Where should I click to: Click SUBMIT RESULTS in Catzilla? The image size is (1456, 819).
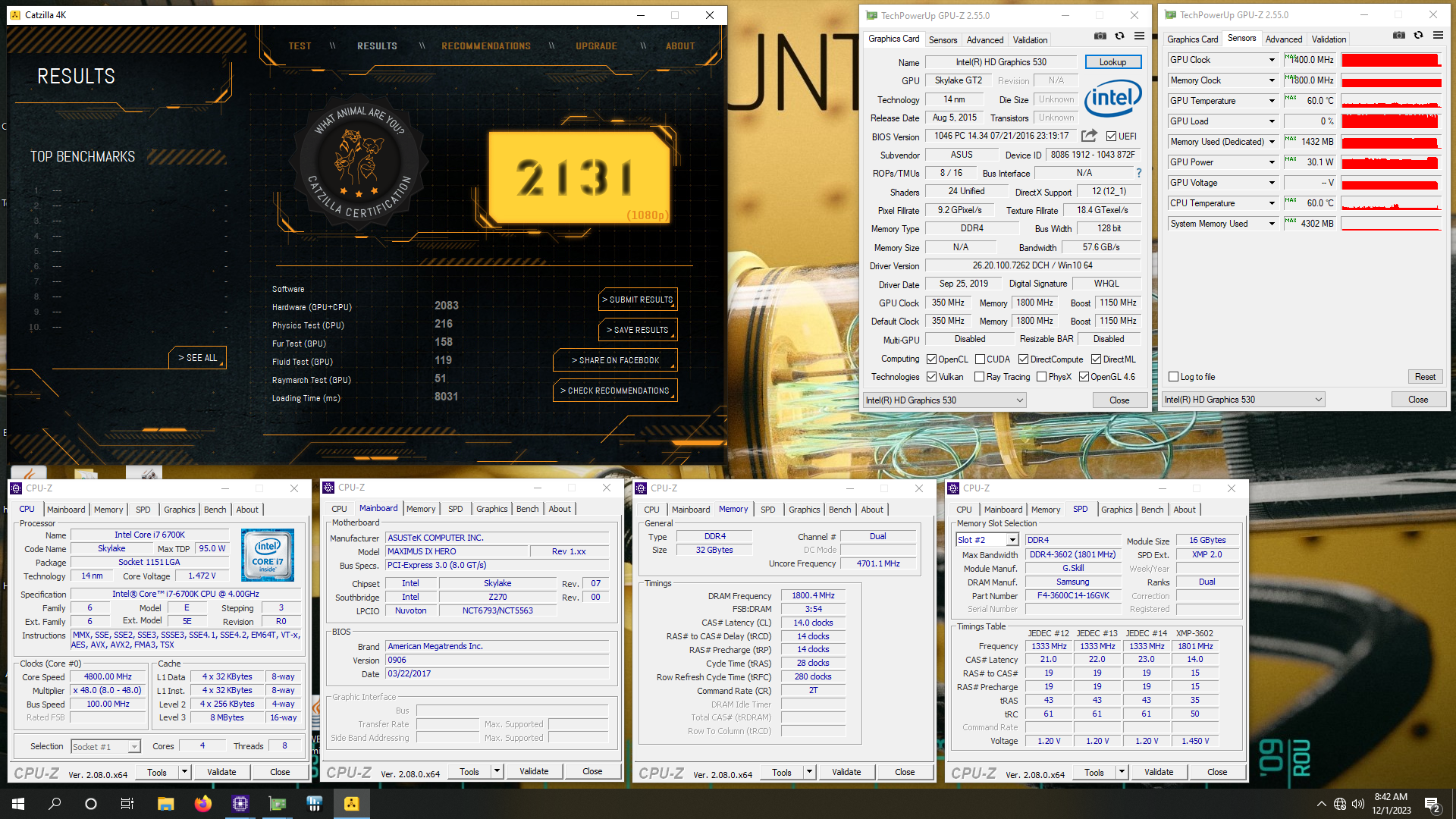click(638, 300)
